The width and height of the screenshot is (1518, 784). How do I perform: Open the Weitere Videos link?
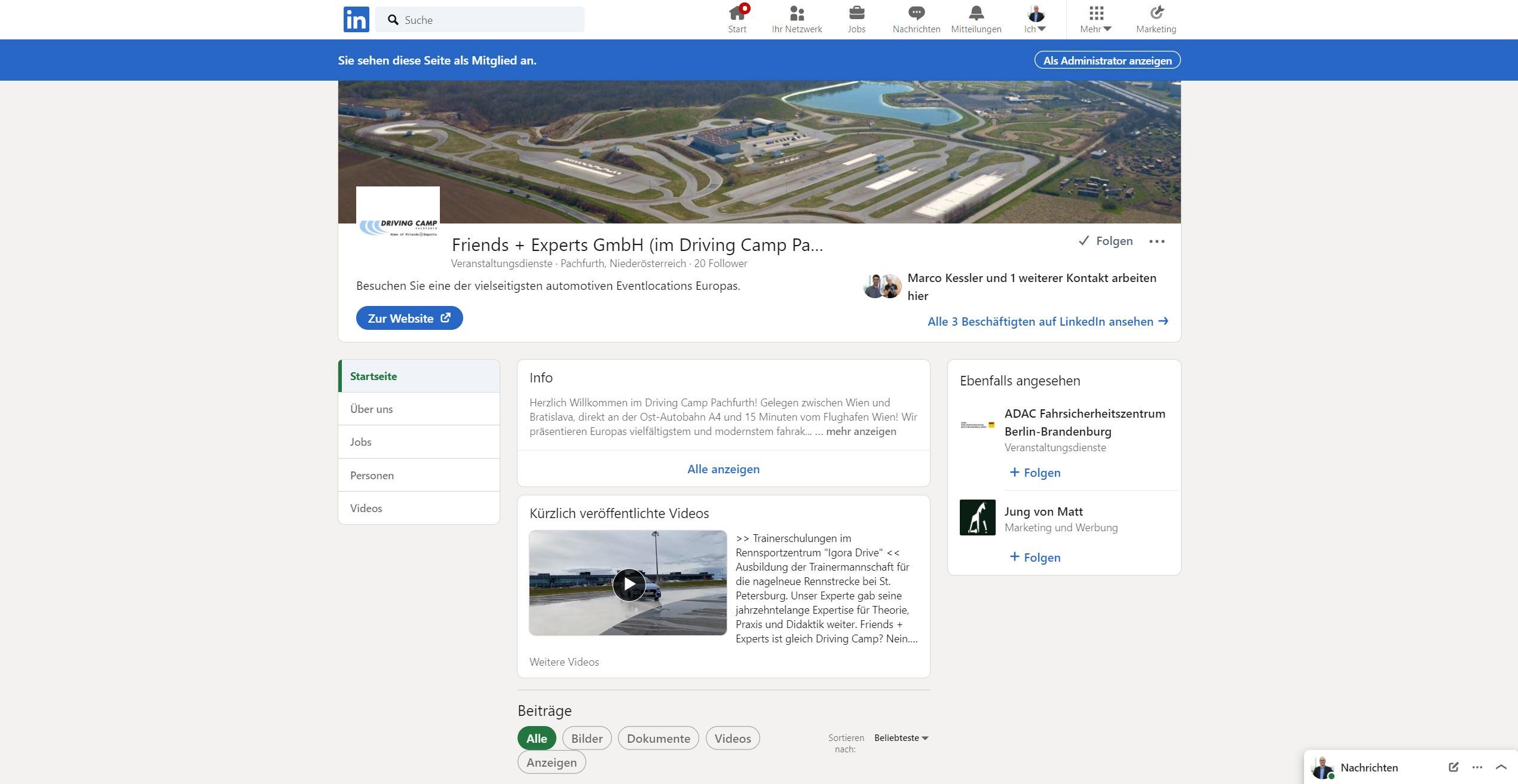(564, 661)
